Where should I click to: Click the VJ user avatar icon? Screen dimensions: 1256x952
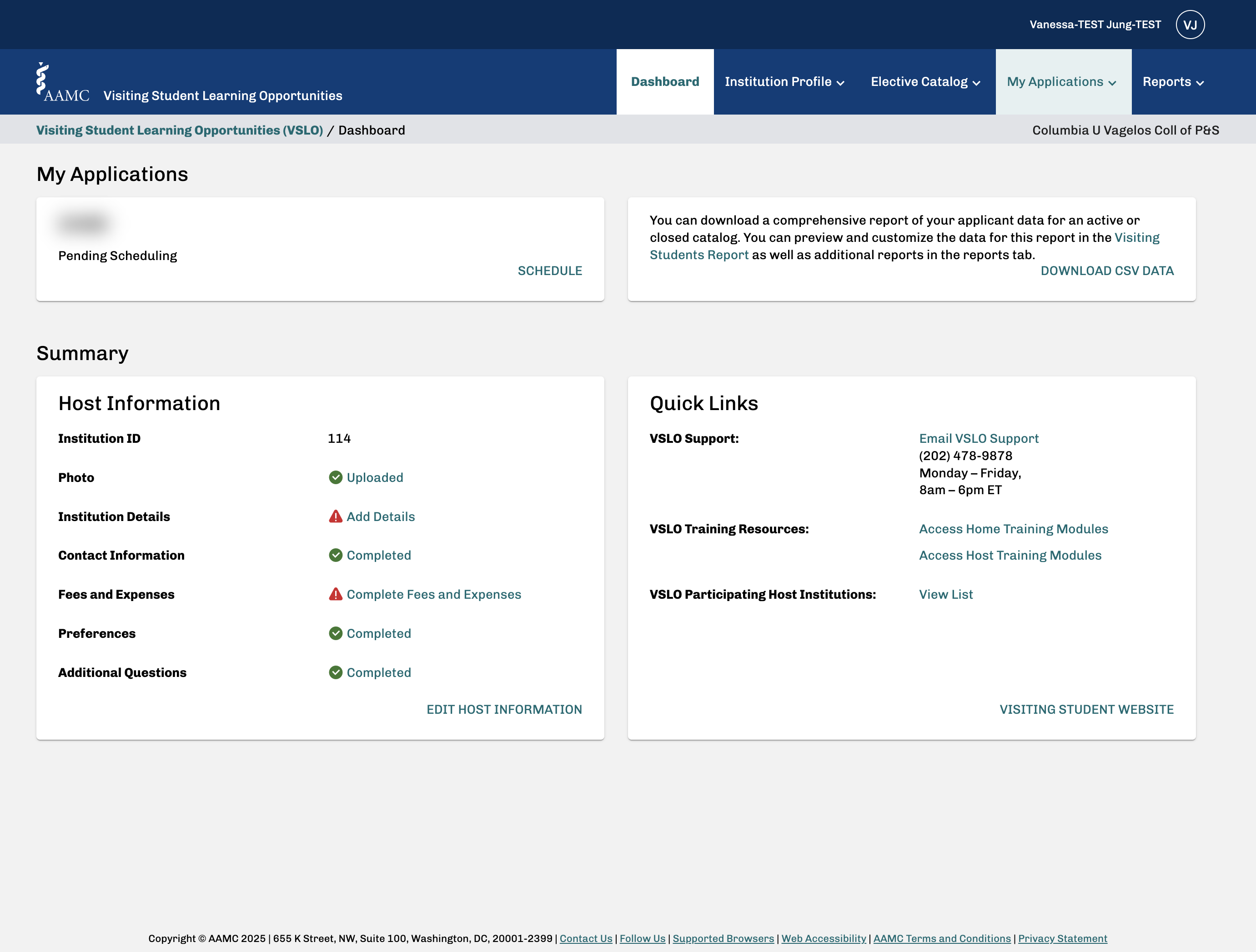[x=1190, y=25]
